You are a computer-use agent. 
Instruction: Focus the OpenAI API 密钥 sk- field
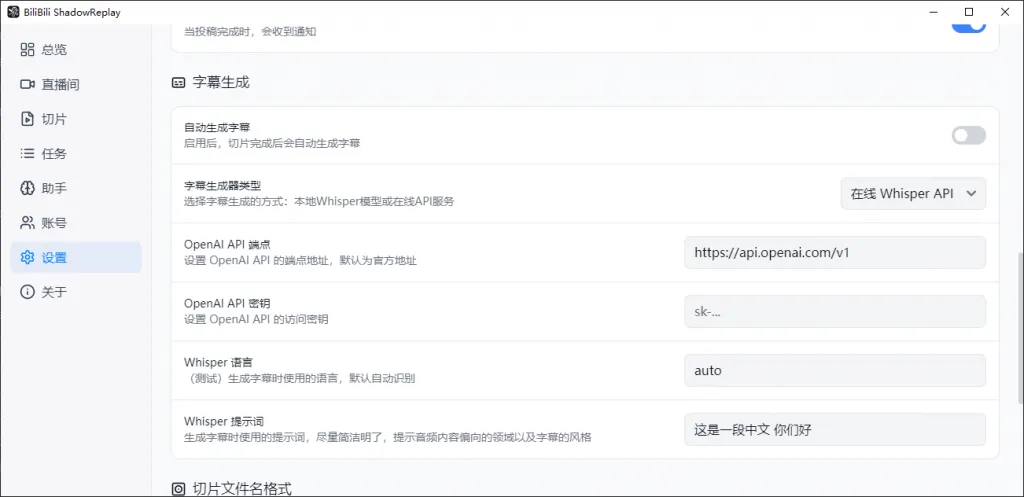pyautogui.click(x=834, y=312)
